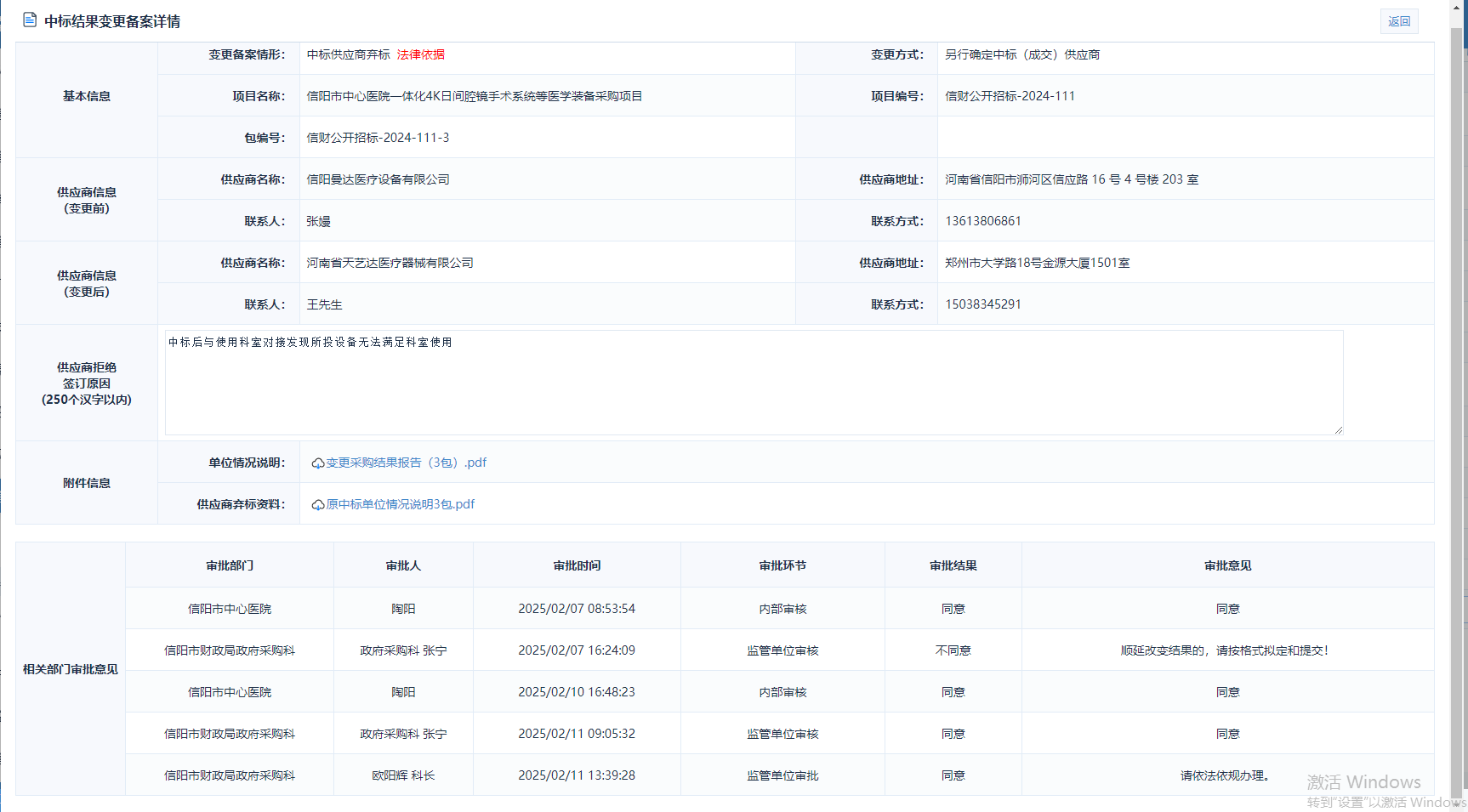The width and height of the screenshot is (1468, 812).
Task: Open the 法律依据 red link
Action: point(420,54)
